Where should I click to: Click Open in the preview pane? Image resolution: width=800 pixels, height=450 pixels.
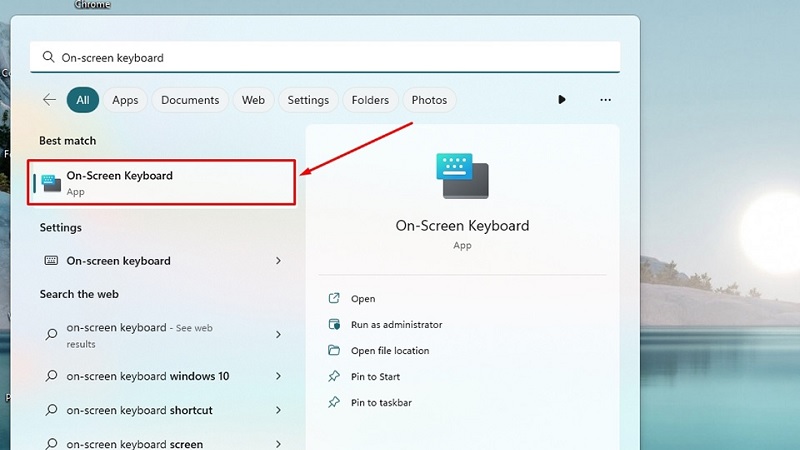tap(363, 299)
